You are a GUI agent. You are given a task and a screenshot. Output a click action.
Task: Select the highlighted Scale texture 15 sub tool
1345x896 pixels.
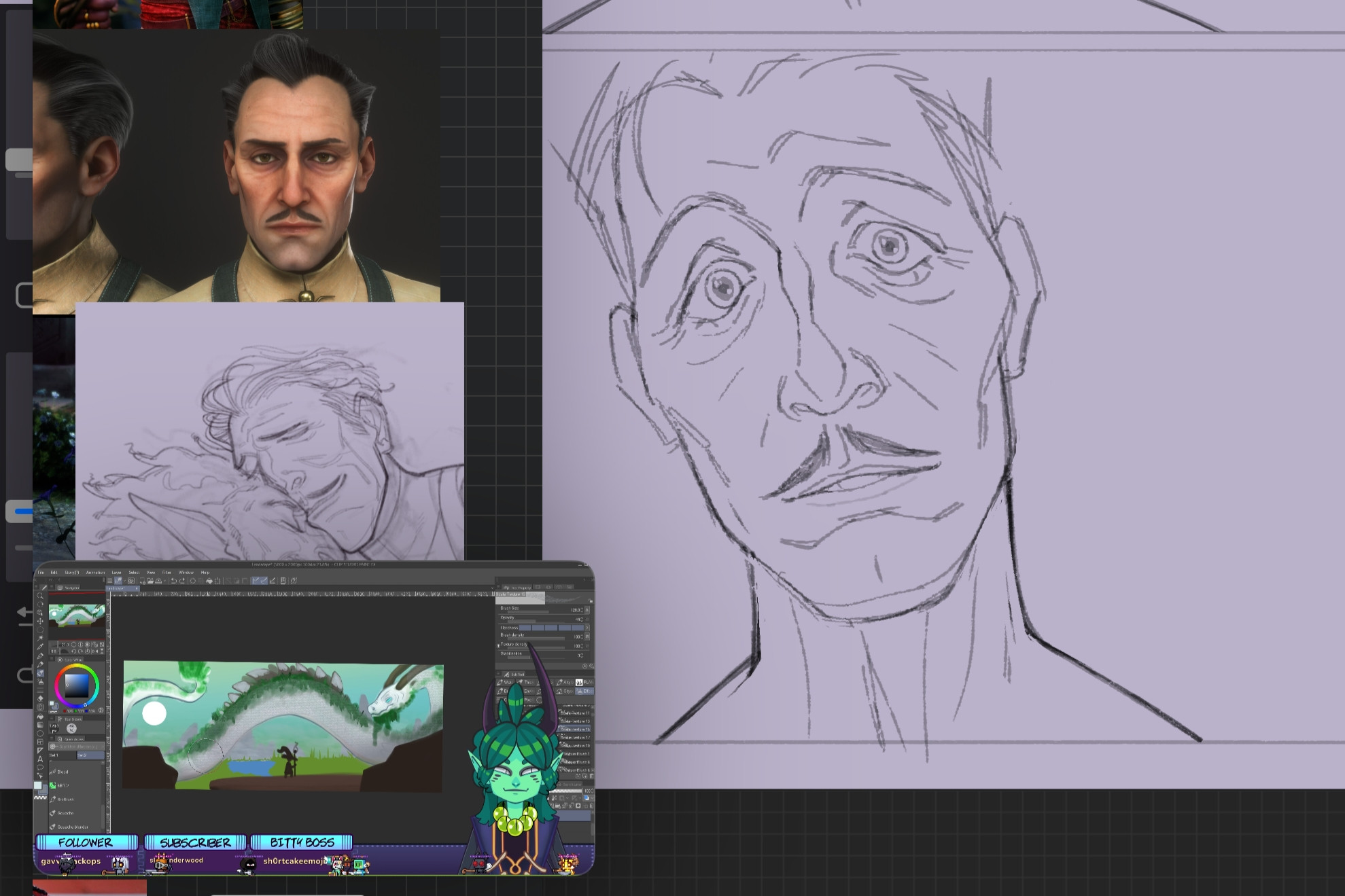tap(574, 729)
